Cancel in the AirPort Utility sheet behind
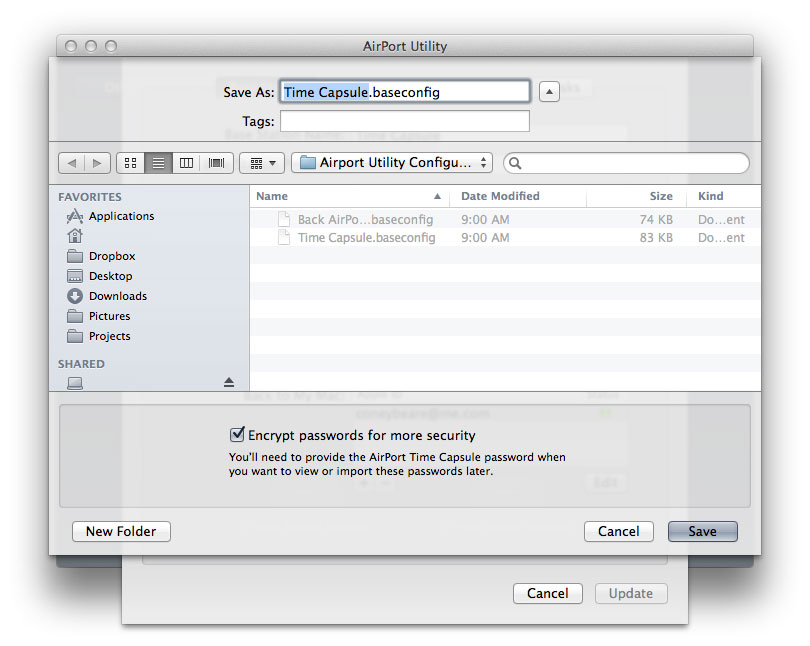This screenshot has width=810, height=646. click(548, 593)
